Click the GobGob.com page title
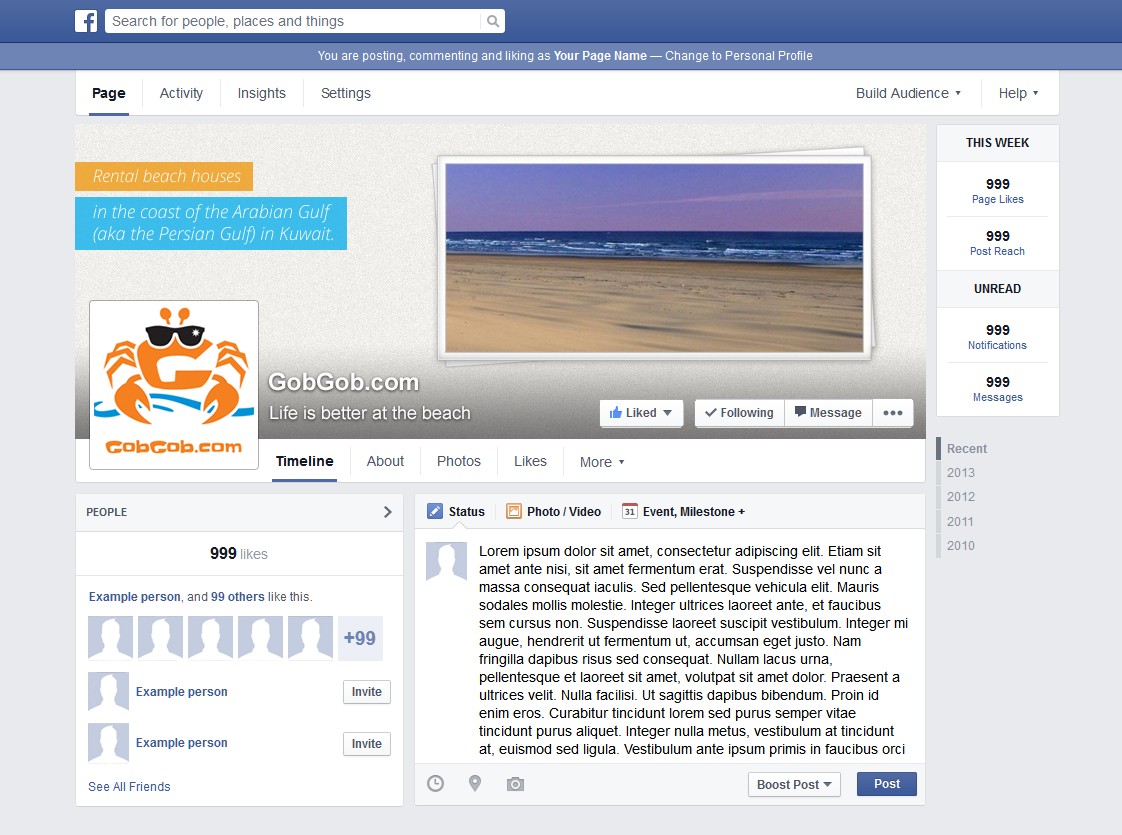The height and width of the screenshot is (835, 1122). 343,382
